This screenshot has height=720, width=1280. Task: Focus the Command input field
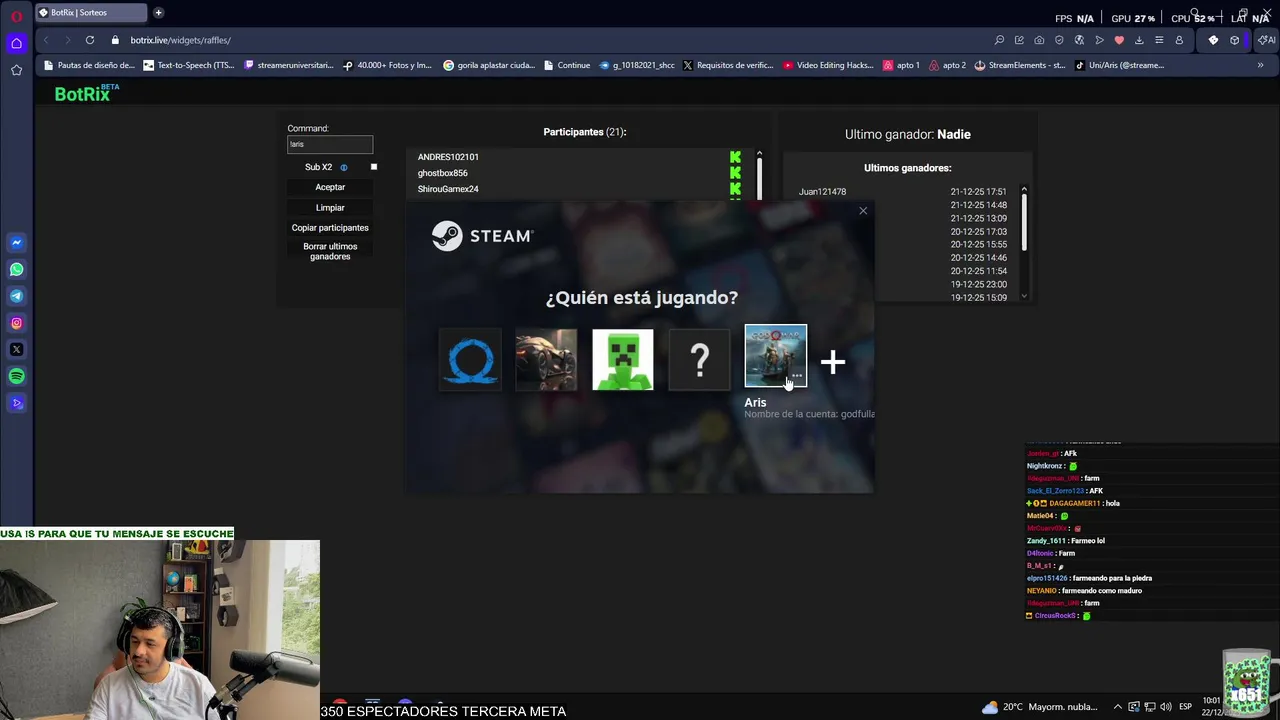(x=330, y=144)
